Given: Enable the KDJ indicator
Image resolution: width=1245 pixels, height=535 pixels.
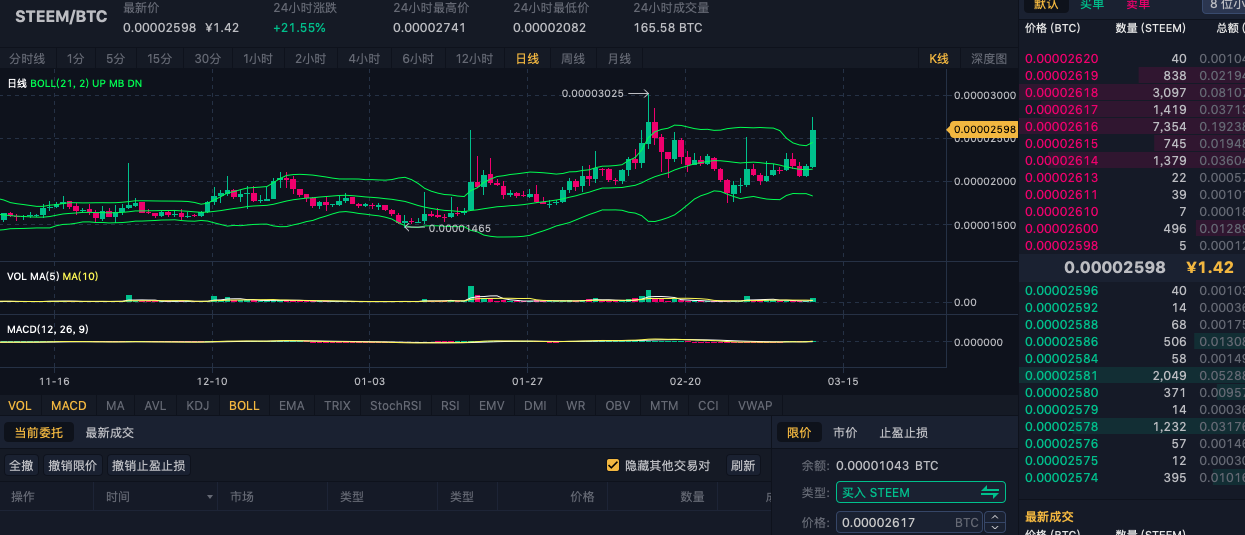Looking at the screenshot, I should 198,405.
